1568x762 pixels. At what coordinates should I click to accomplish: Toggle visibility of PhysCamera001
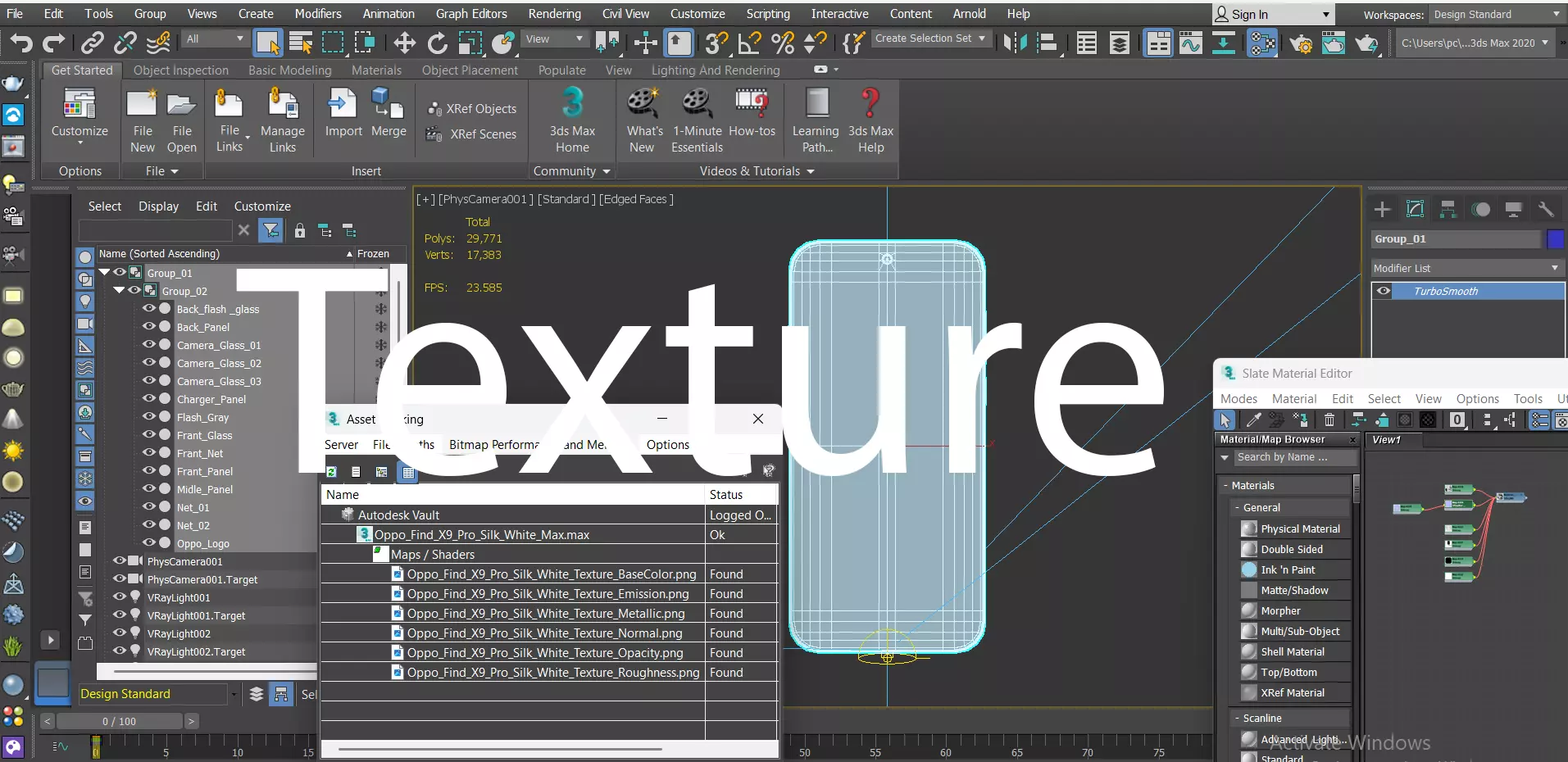click(x=120, y=561)
